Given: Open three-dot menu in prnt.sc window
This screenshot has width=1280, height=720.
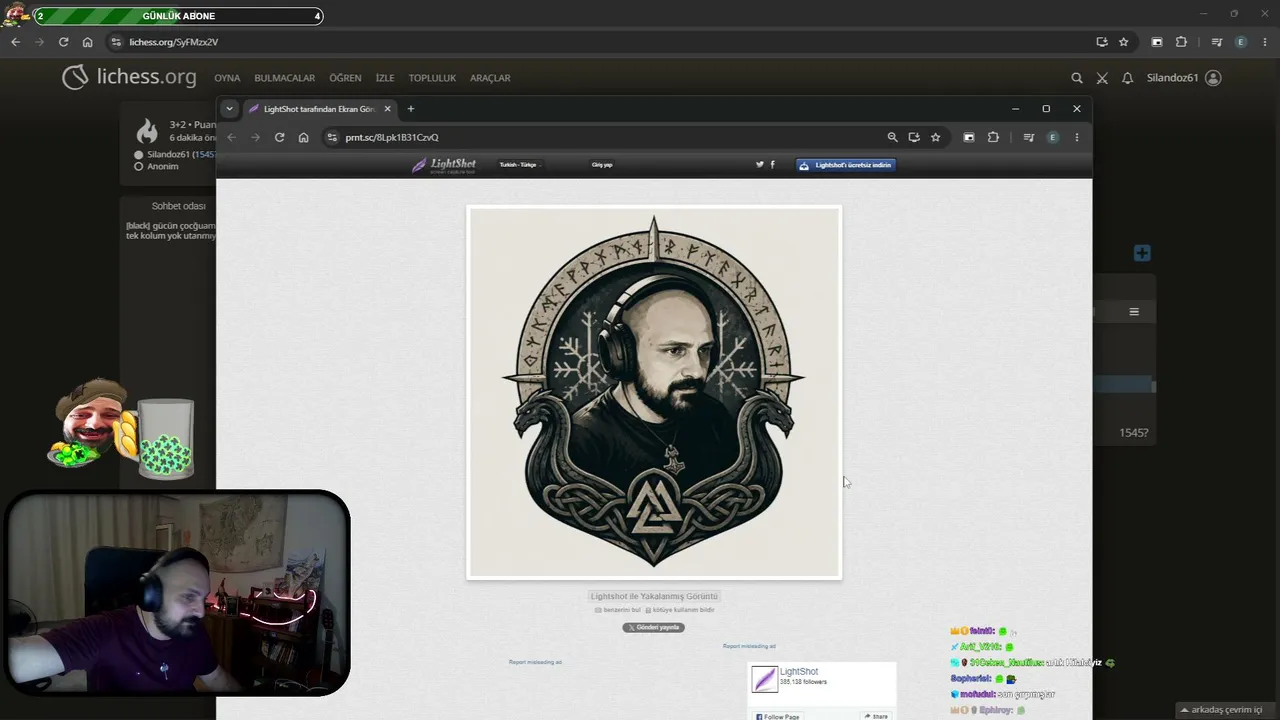Looking at the screenshot, I should [x=1076, y=137].
